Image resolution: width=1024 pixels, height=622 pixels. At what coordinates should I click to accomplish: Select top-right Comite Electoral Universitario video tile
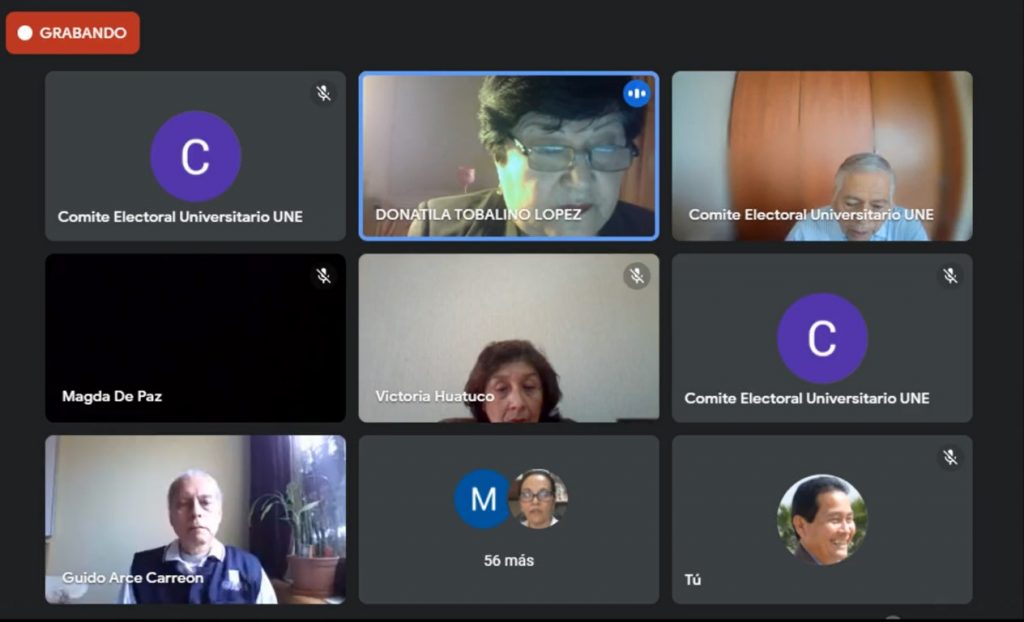click(x=822, y=156)
